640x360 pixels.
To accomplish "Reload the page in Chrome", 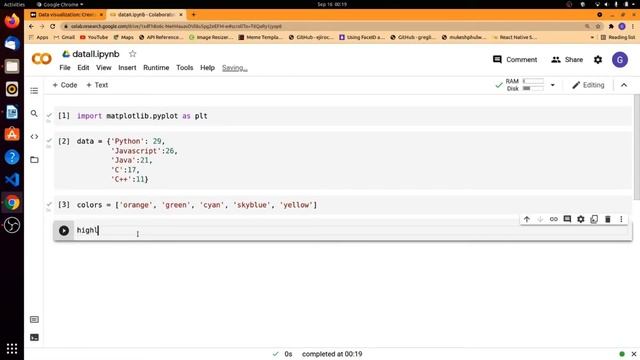I will click(x=53, y=26).
